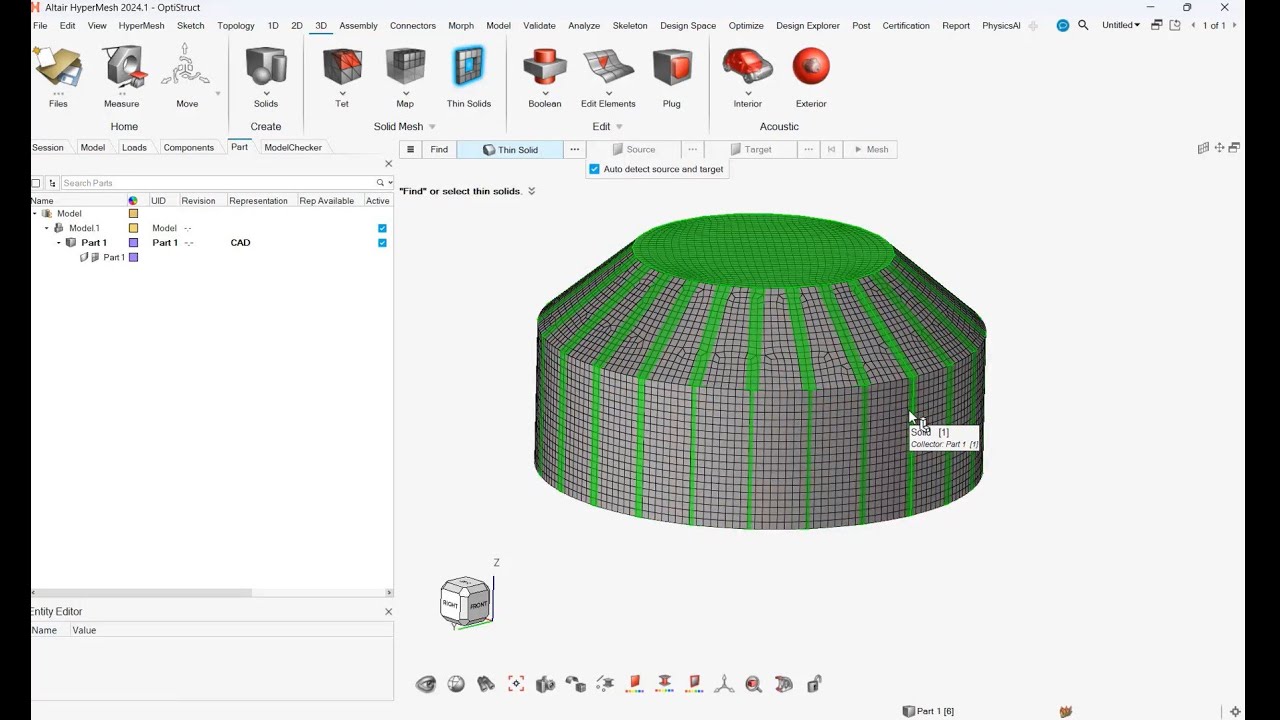
Task: Click the padlock icon in bottom toolbar
Action: 814,684
